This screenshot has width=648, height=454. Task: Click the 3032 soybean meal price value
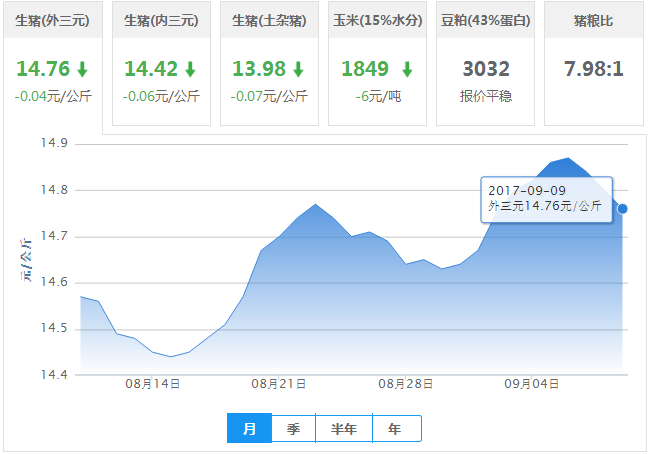(x=485, y=70)
